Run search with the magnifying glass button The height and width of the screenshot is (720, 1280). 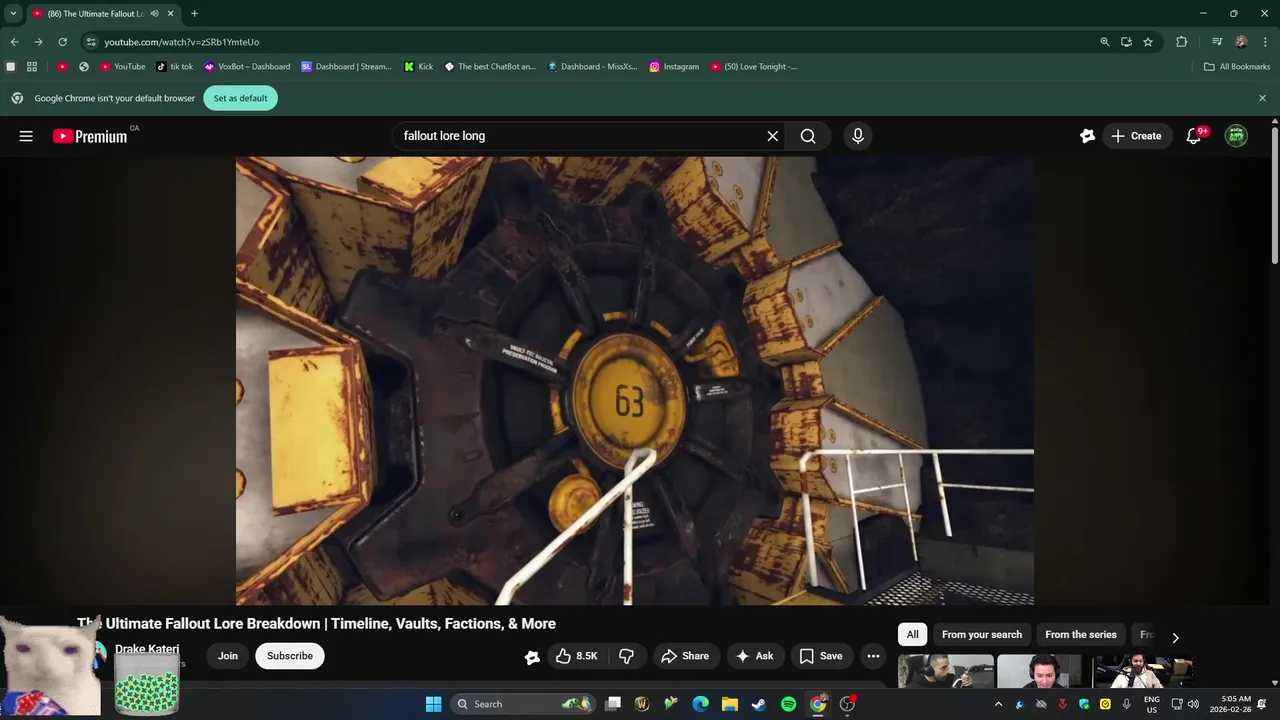[808, 136]
